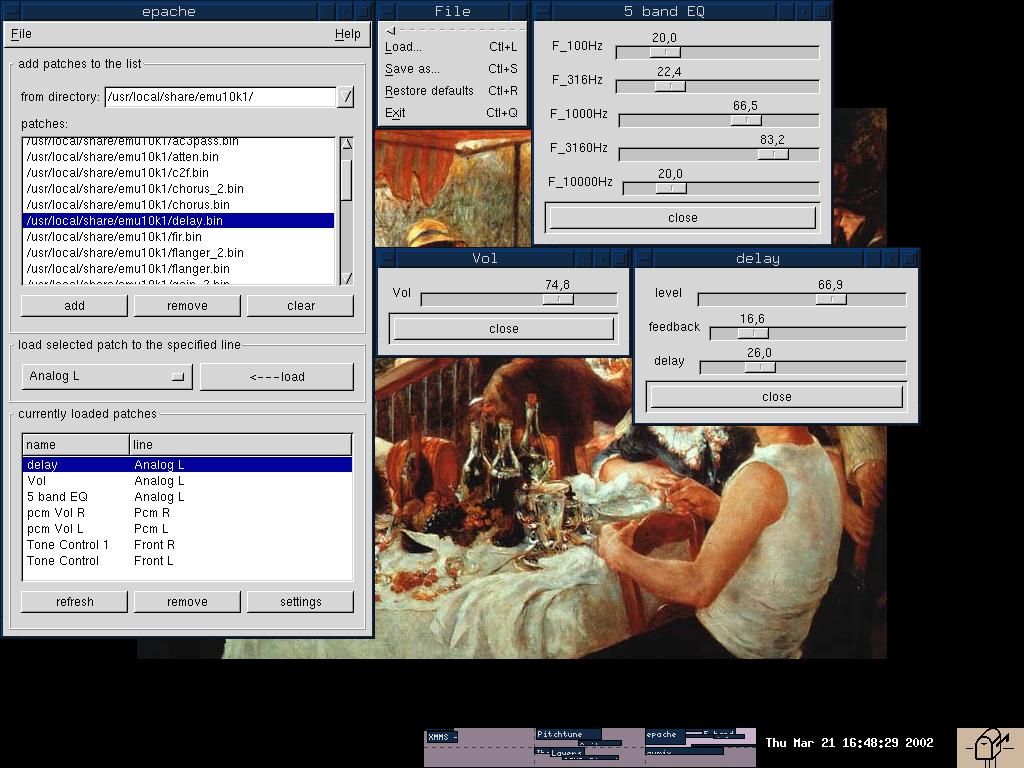The image size is (1024, 768).
Task: Open the Analog L line dropdown
Action: pos(106,376)
